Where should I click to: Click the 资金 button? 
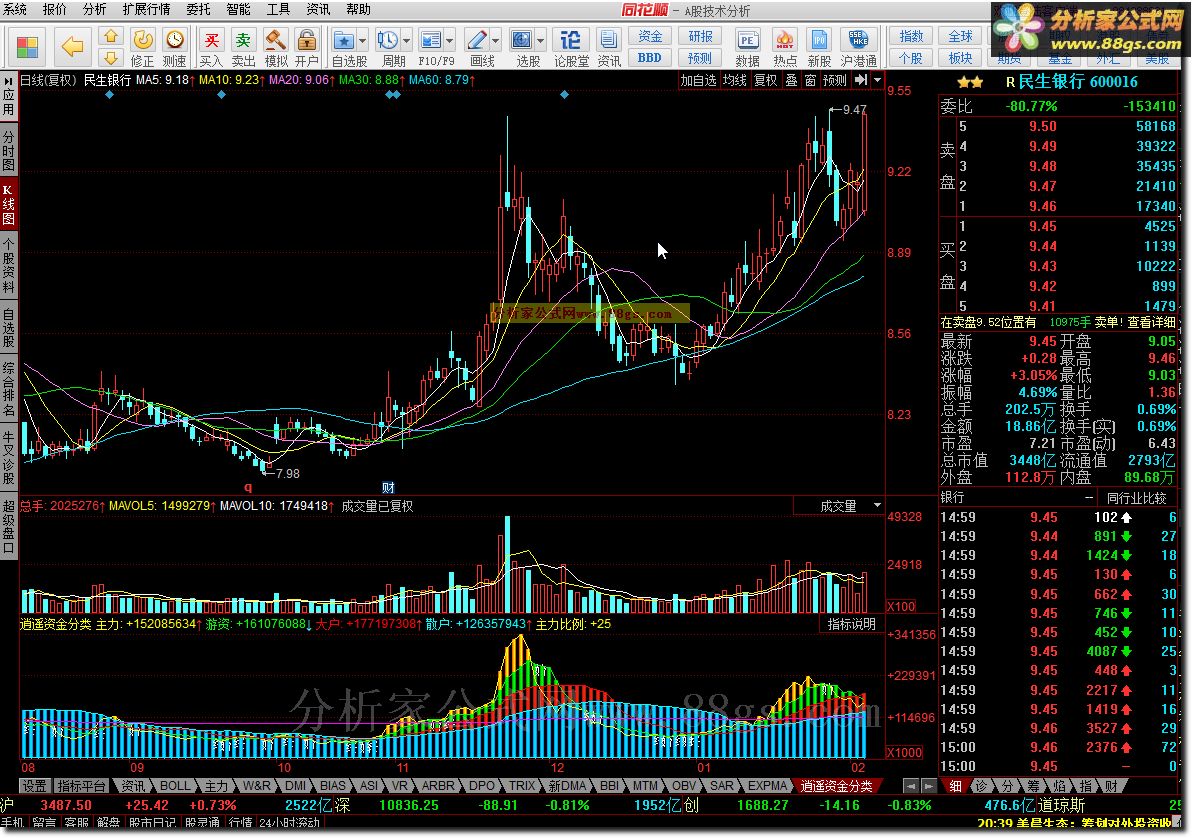pos(650,37)
